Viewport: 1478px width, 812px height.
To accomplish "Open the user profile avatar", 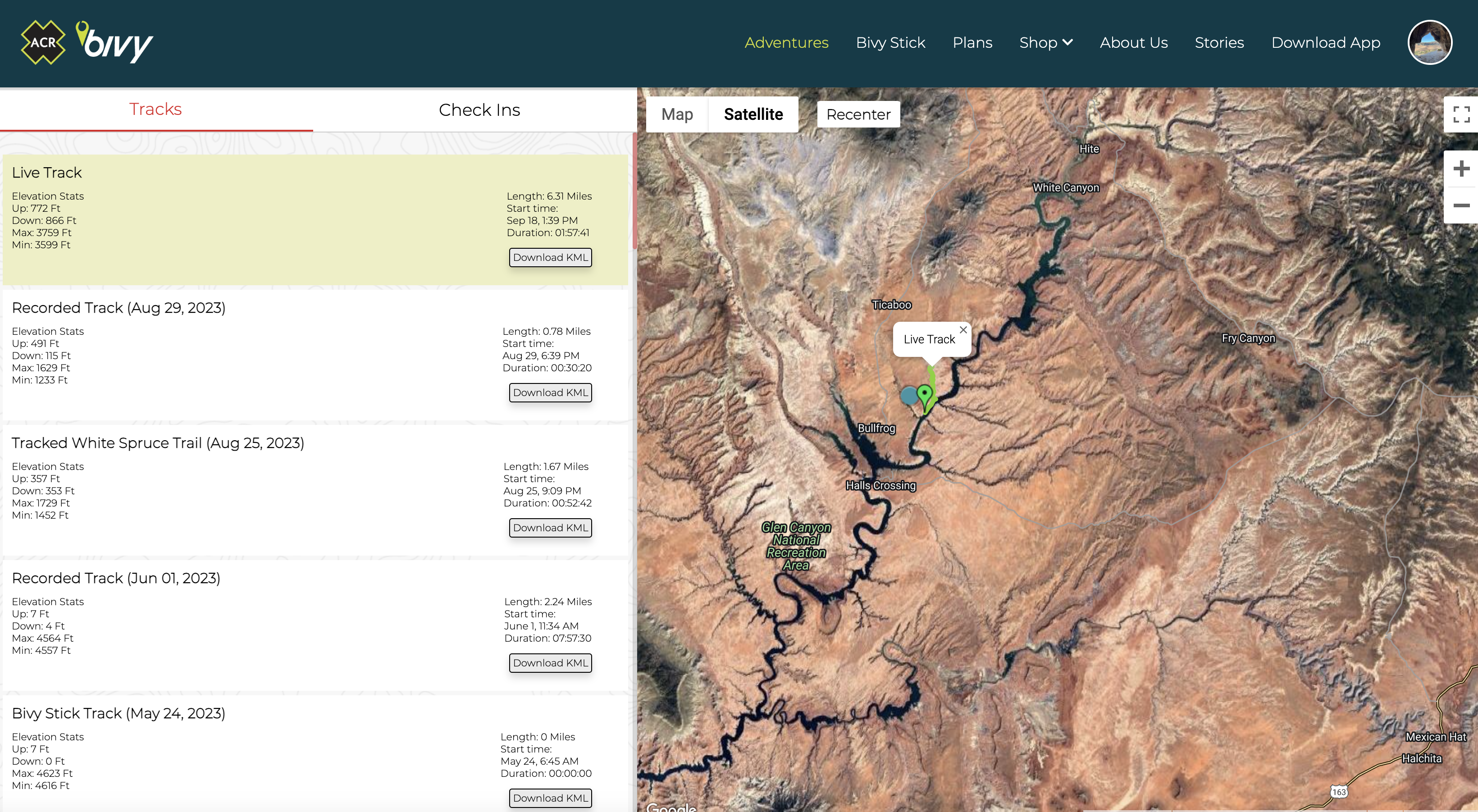I will tap(1429, 42).
